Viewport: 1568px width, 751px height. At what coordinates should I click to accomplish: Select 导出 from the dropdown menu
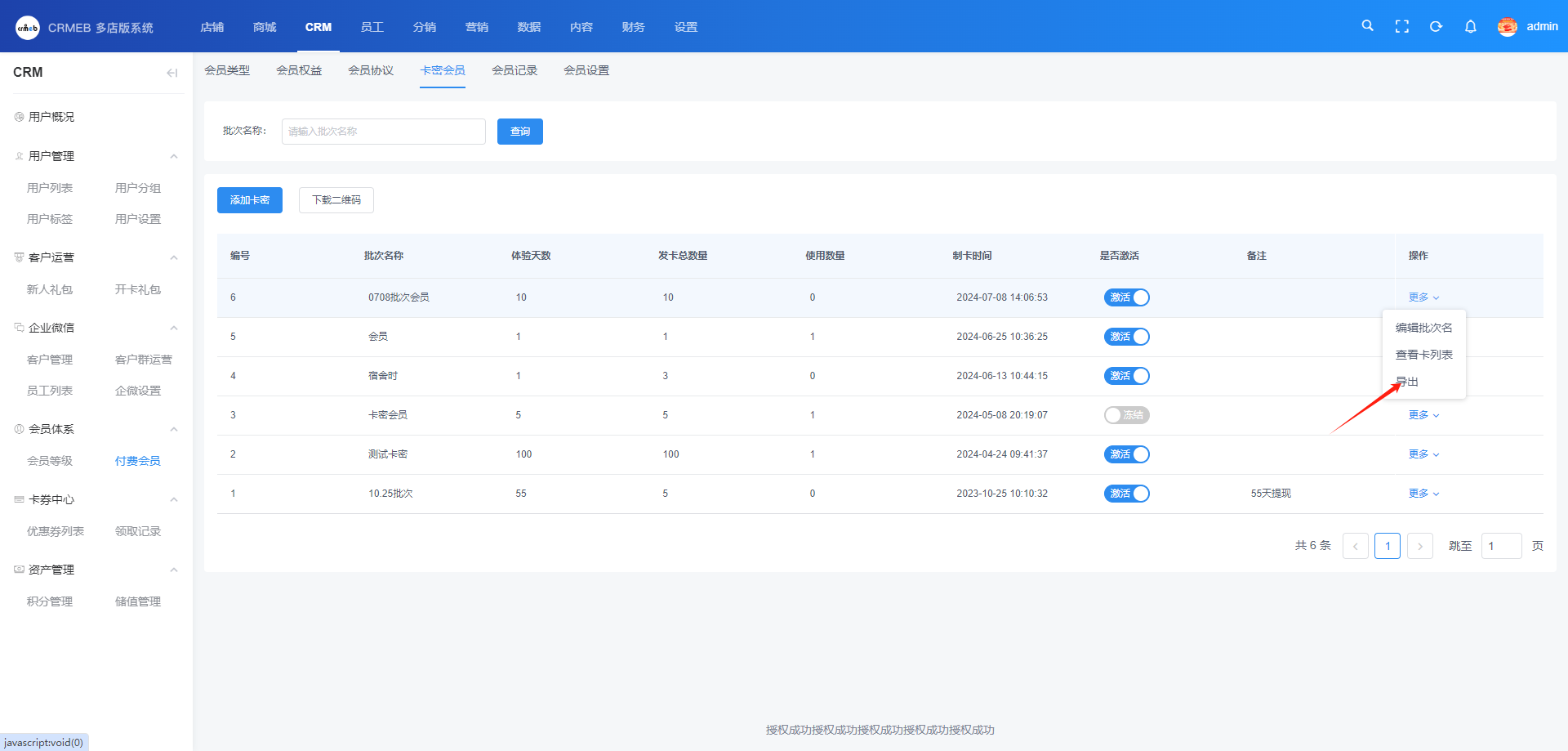click(x=1407, y=382)
